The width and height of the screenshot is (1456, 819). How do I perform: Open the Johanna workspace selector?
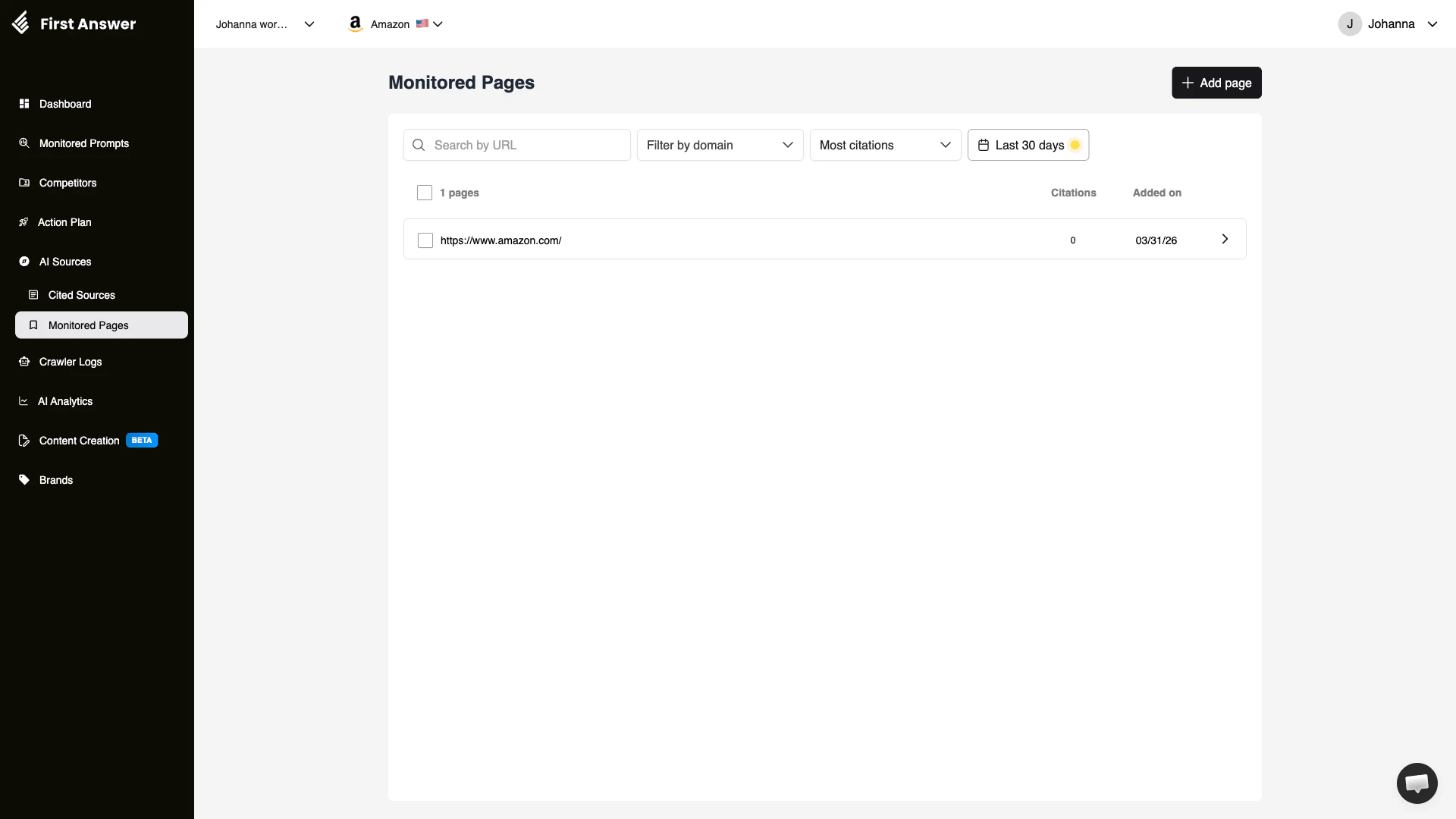[264, 24]
